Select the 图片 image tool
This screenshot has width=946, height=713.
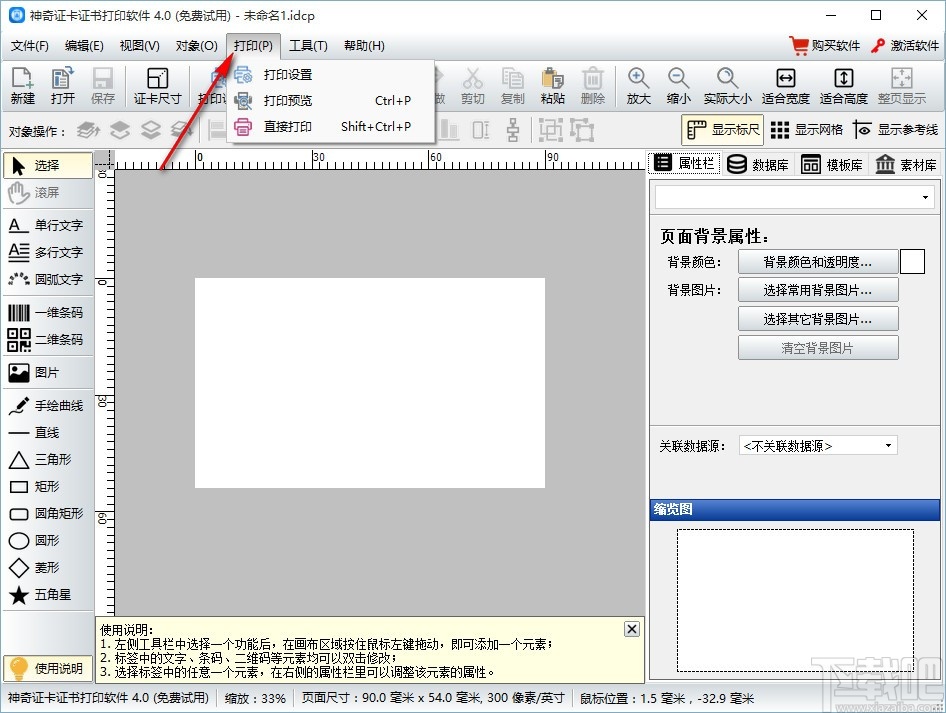click(x=48, y=372)
